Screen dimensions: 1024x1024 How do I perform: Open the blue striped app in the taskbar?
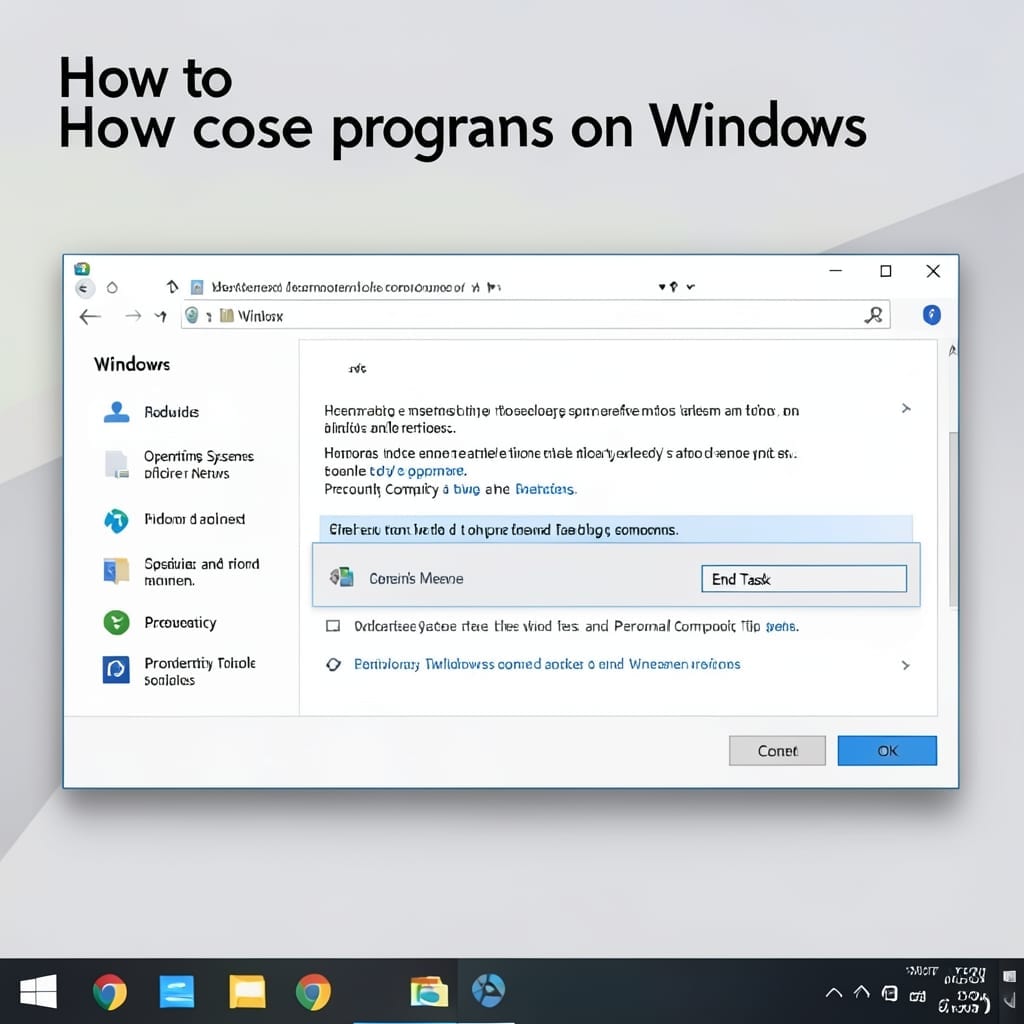pos(177,991)
